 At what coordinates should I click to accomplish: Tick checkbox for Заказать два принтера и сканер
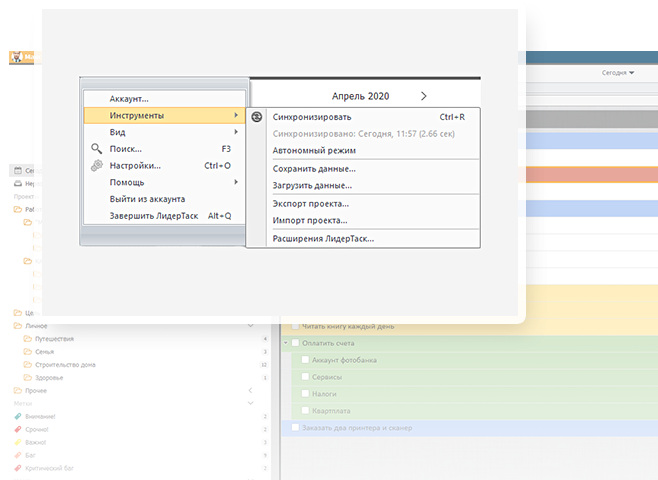click(x=295, y=428)
